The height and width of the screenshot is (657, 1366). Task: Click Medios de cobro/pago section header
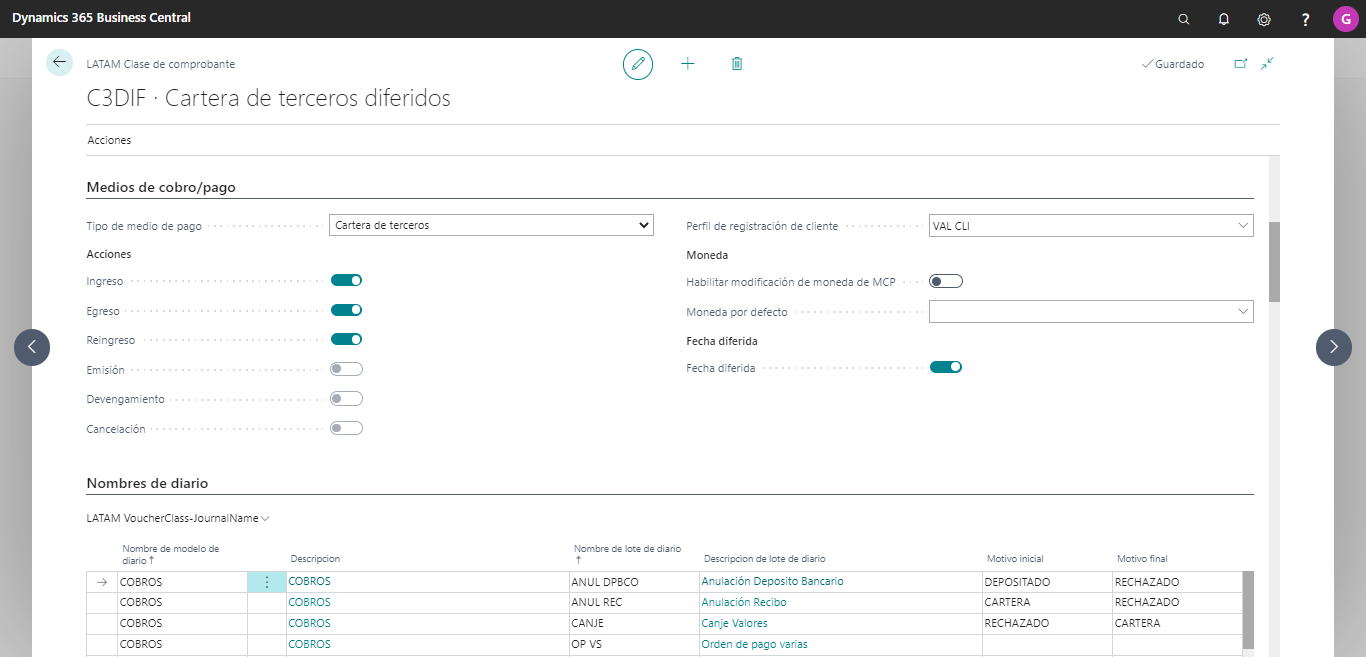[x=161, y=187]
